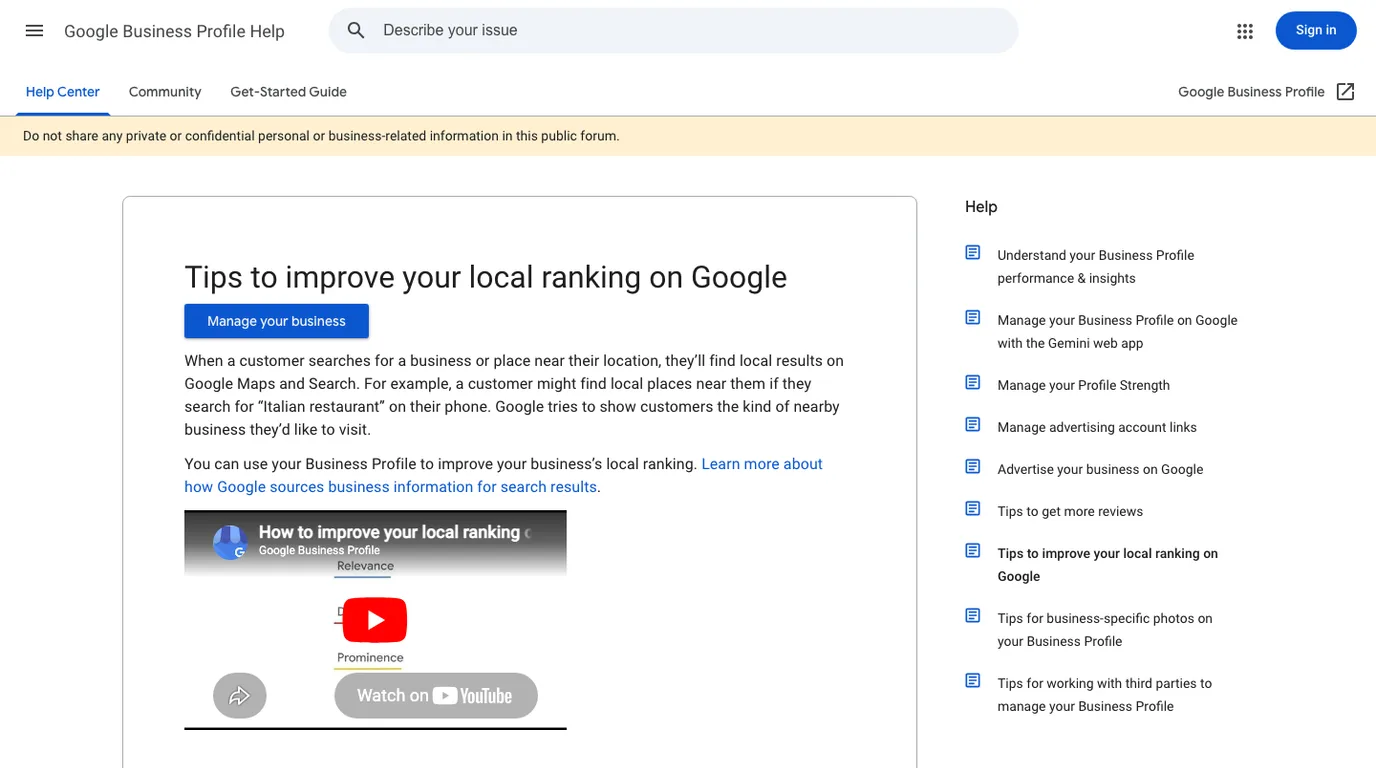The width and height of the screenshot is (1376, 768).
Task: Click the Google Business Profile channel avatar
Action: (230, 542)
